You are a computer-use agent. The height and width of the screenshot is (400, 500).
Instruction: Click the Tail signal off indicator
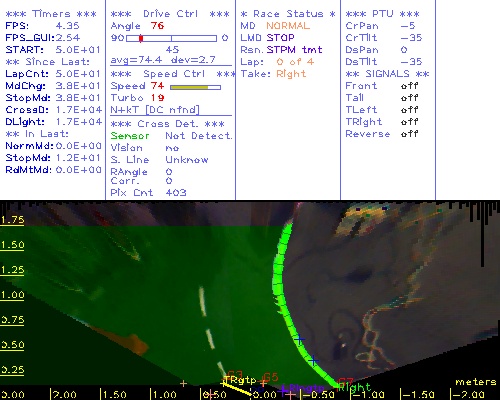pos(409,98)
